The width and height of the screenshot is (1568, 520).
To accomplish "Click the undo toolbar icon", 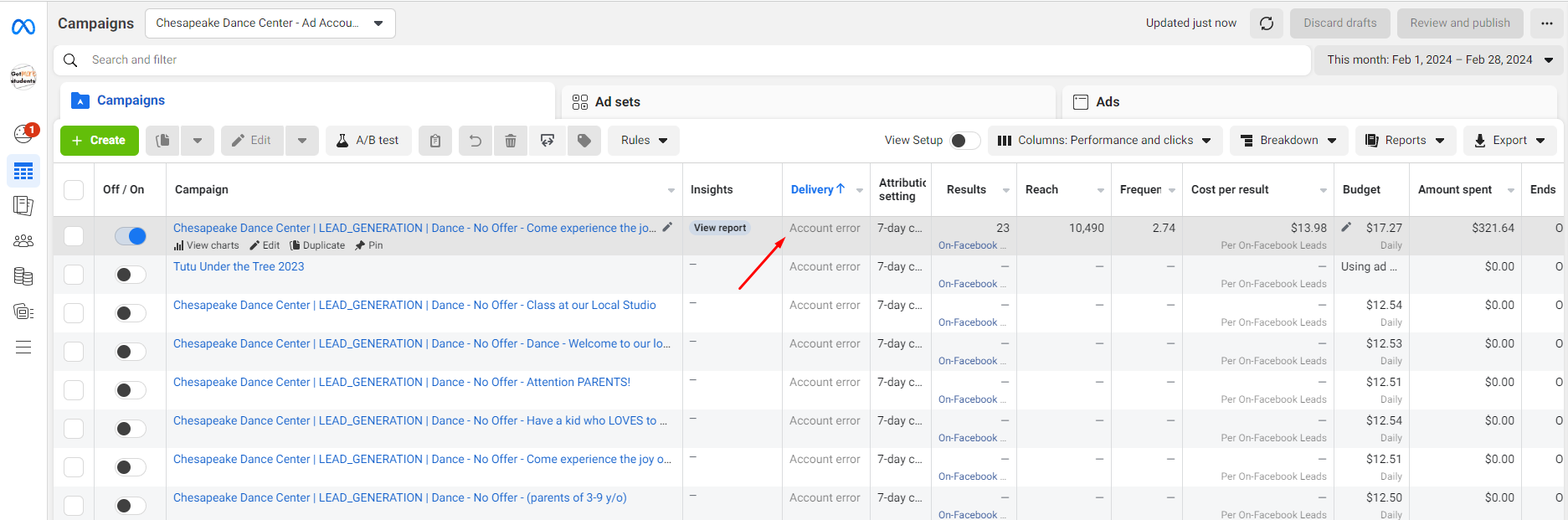I will [476, 141].
